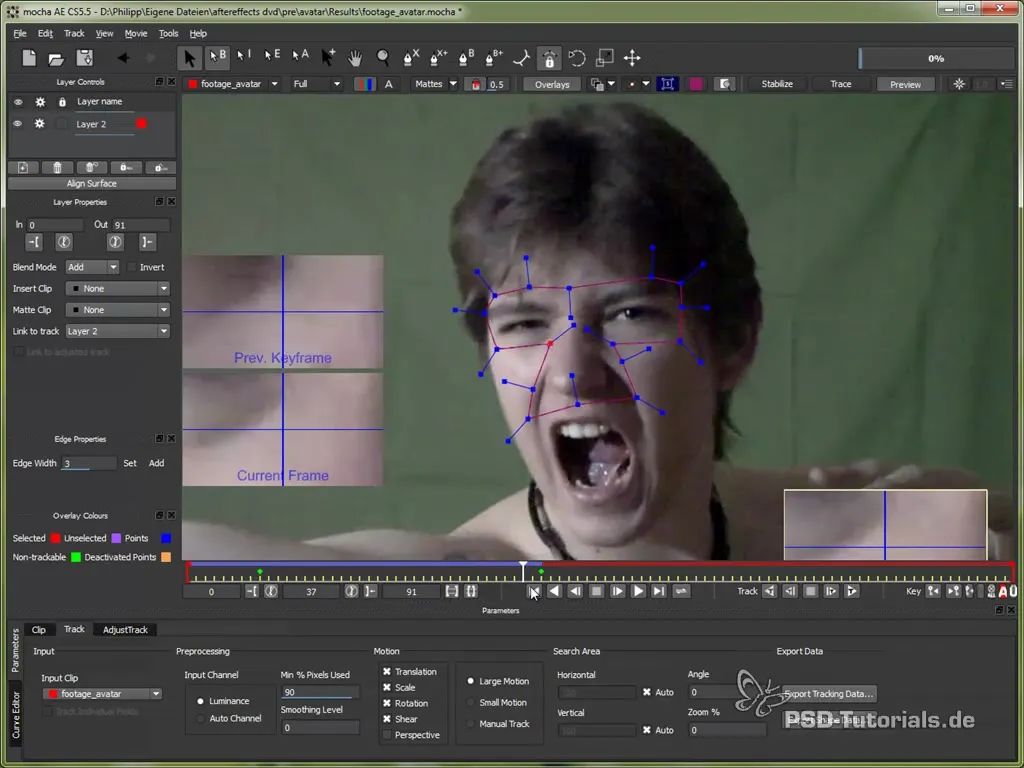Click the Align Surface button
The width and height of the screenshot is (1024, 768).
[x=91, y=184]
